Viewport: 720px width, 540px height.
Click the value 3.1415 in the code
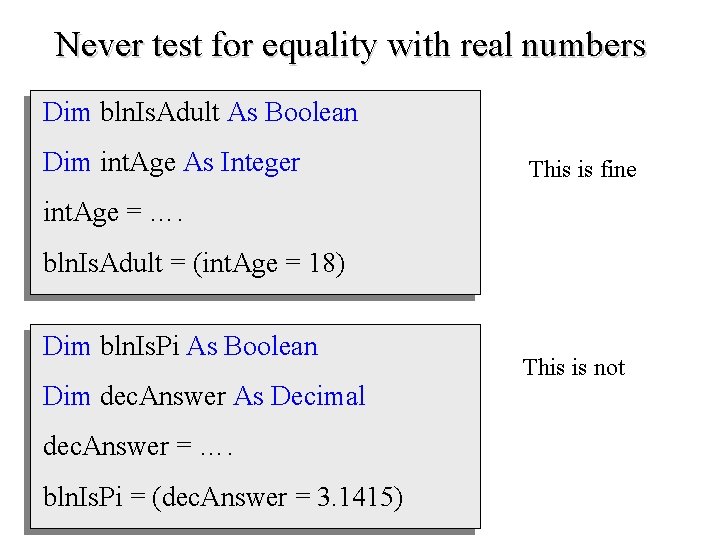355,496
